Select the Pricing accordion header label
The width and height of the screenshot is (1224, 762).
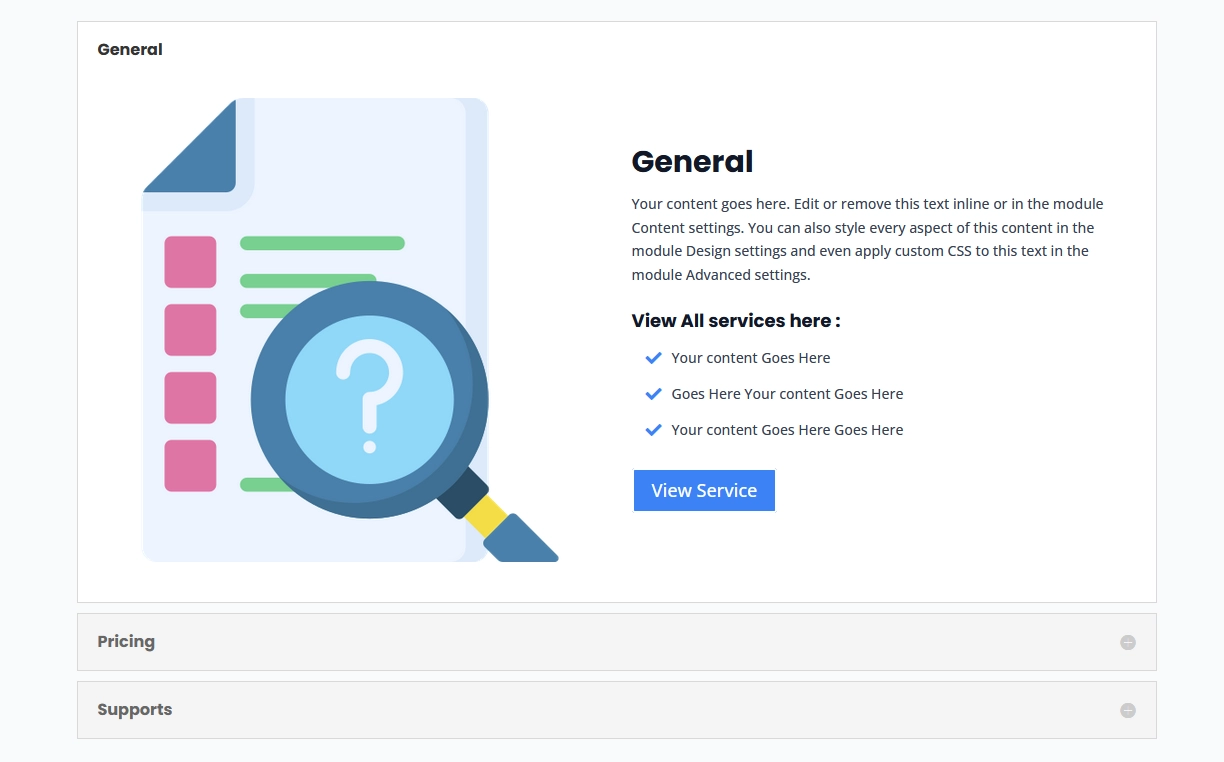[126, 641]
